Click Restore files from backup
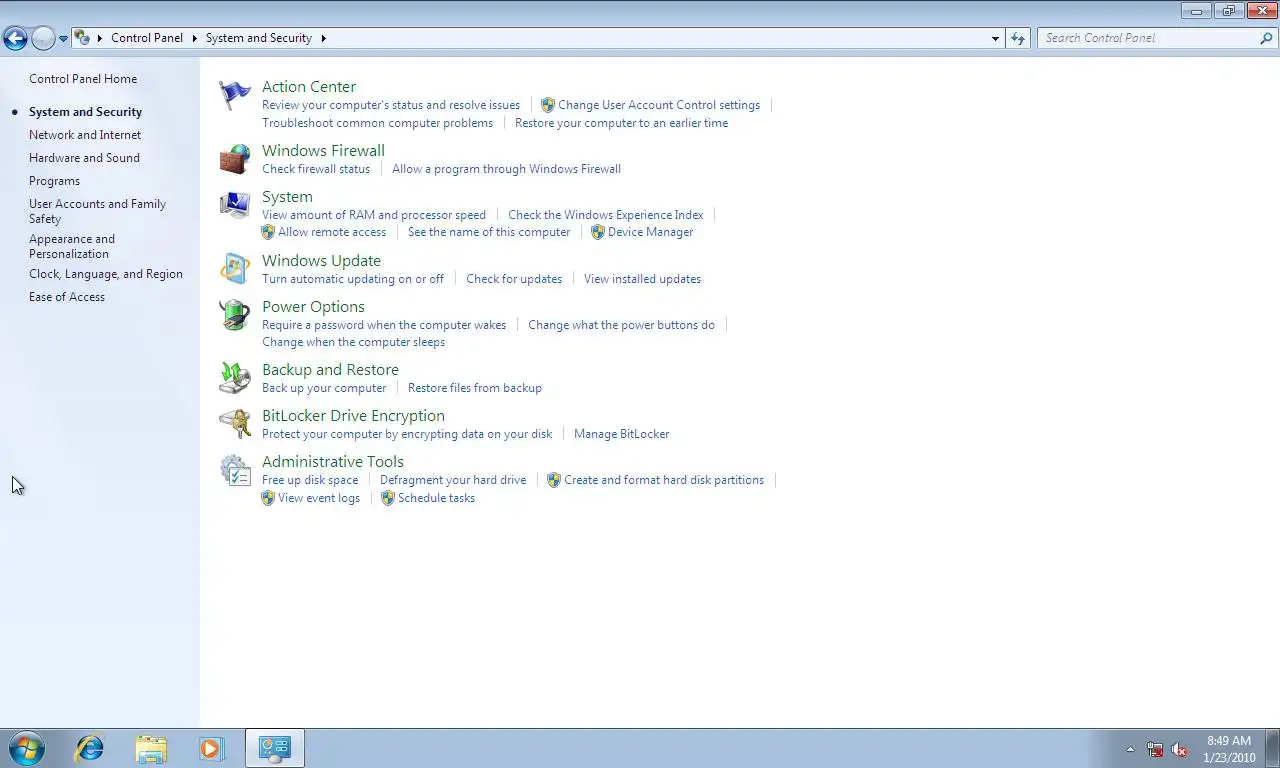Viewport: 1280px width, 768px height. coord(475,388)
